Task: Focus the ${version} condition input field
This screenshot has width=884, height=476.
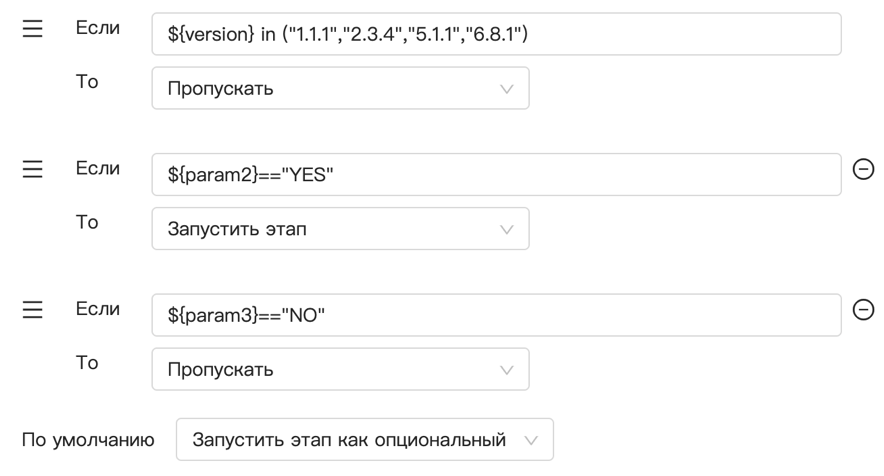Action: point(495,34)
